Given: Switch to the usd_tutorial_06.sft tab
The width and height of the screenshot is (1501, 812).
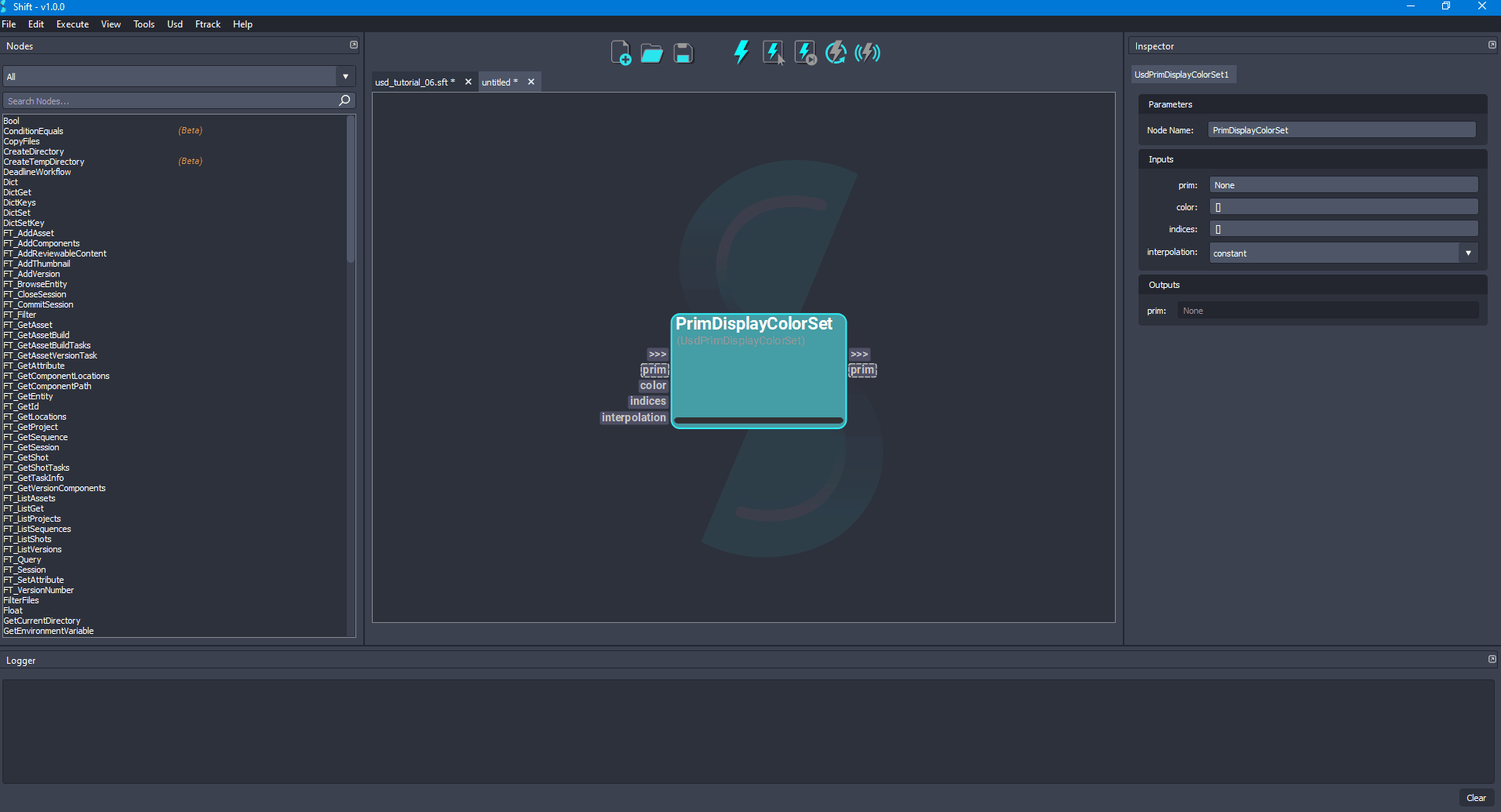Looking at the screenshot, I should pos(414,82).
